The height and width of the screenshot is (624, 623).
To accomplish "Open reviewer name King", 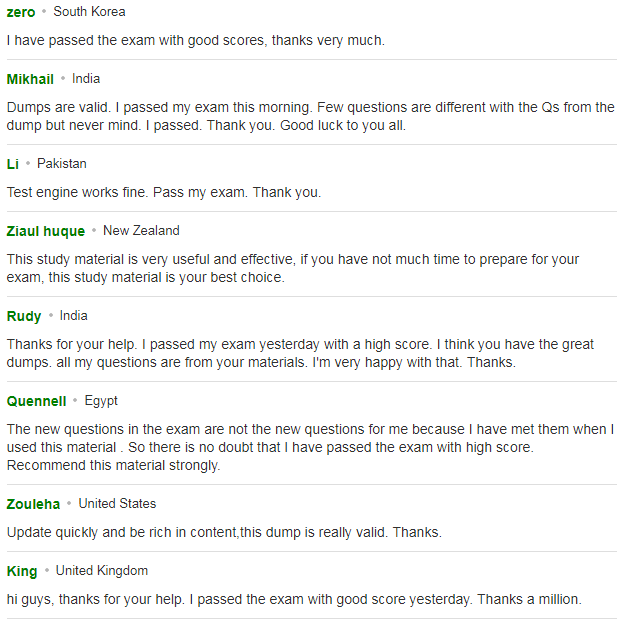I will (22, 571).
